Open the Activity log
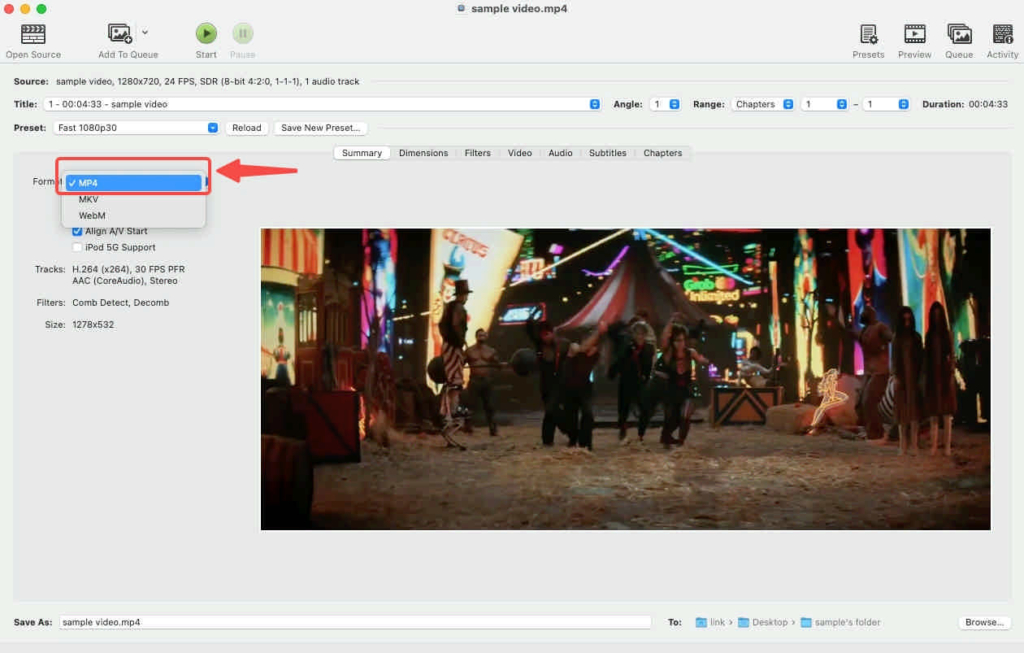 coord(1001,35)
